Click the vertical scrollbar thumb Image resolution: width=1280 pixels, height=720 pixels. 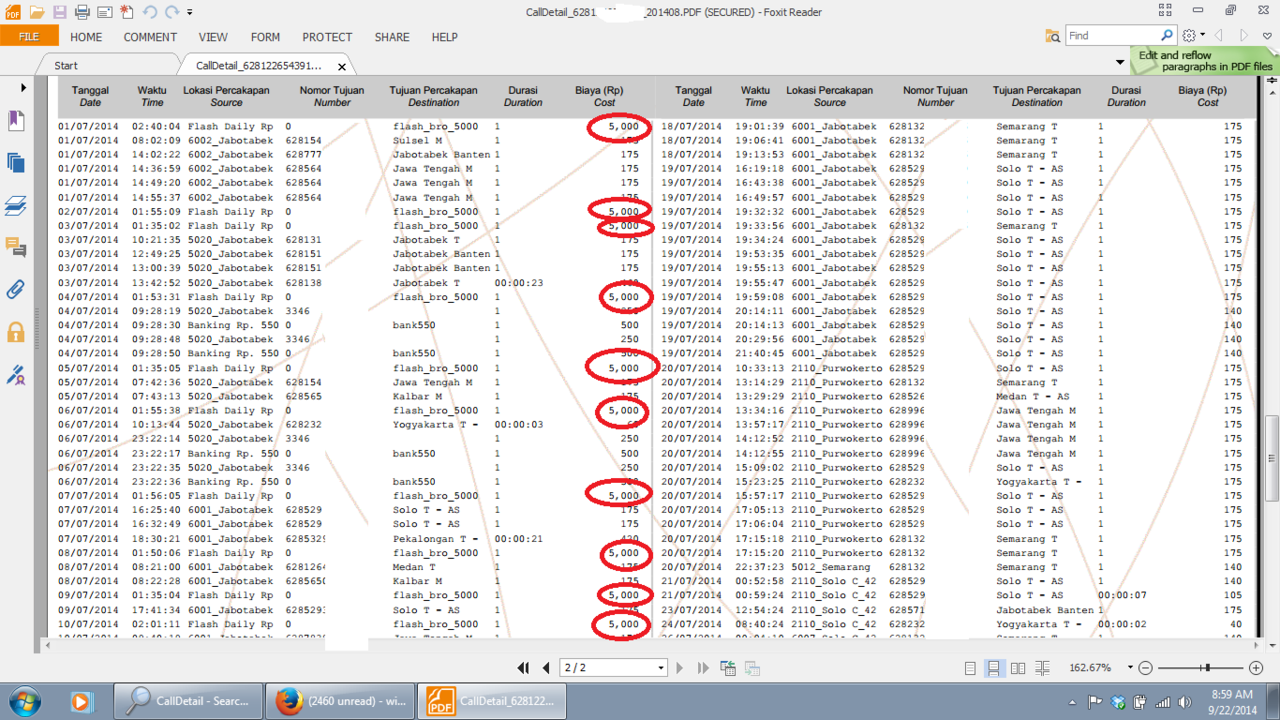point(1272,456)
